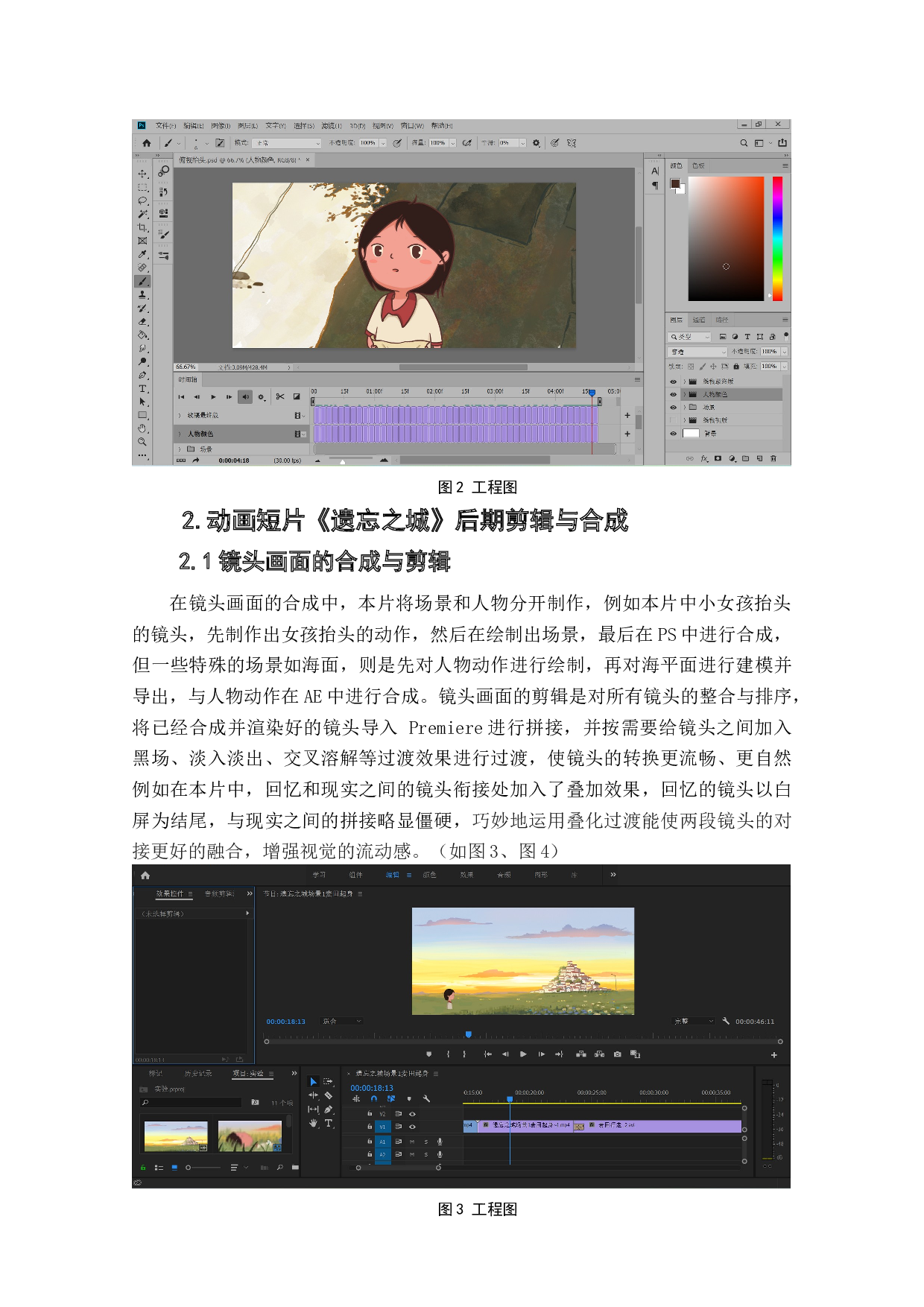Play the Photoshop timeline animation
This screenshot has height=1307, width=924.
[x=213, y=396]
